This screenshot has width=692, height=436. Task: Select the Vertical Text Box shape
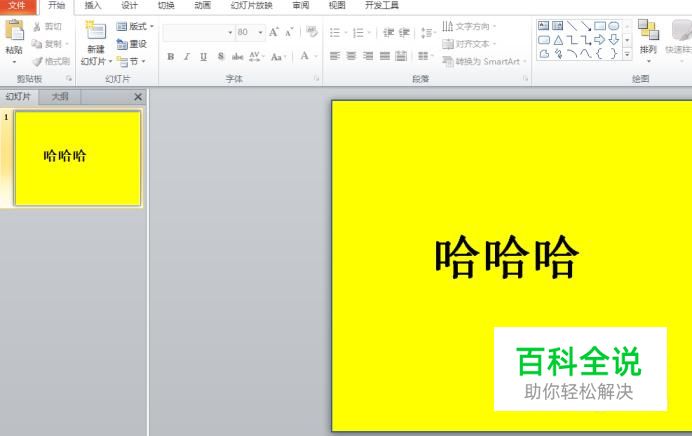557,26
